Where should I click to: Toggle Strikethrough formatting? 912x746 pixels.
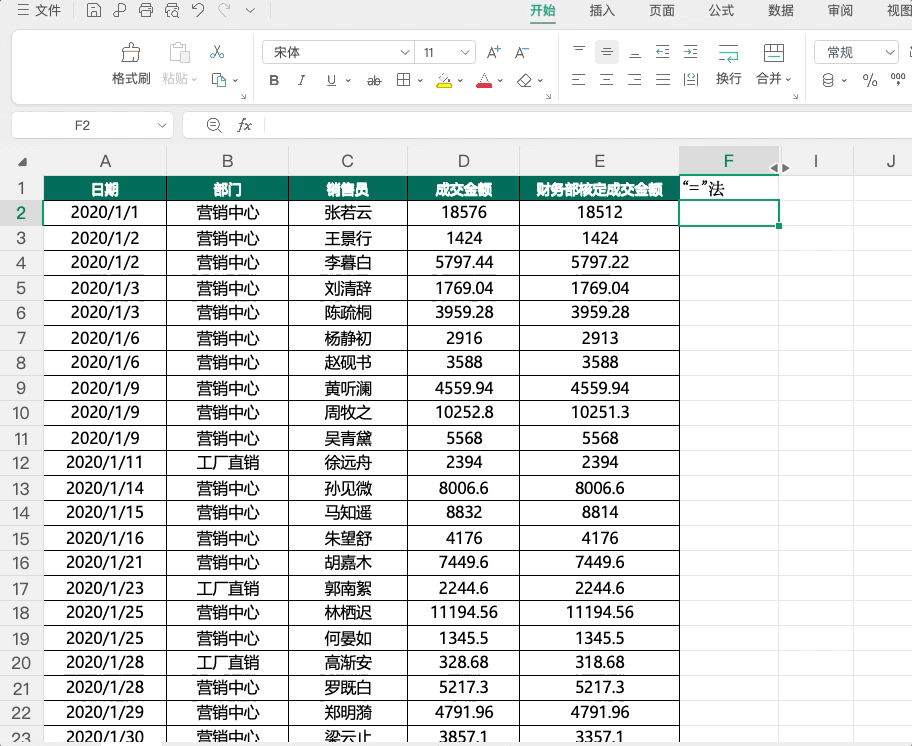[x=374, y=80]
